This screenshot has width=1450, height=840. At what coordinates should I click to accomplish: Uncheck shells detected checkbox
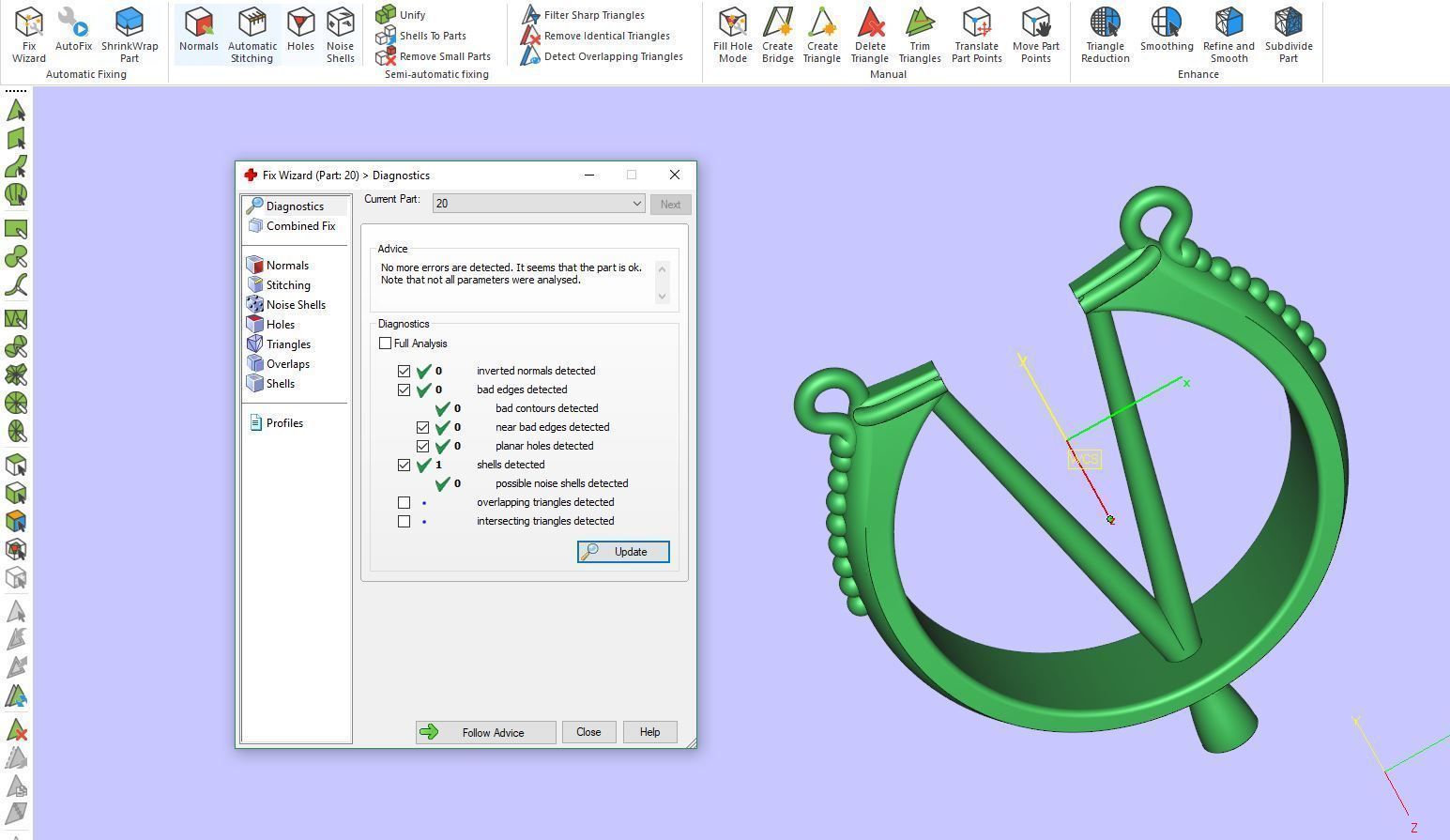point(404,465)
